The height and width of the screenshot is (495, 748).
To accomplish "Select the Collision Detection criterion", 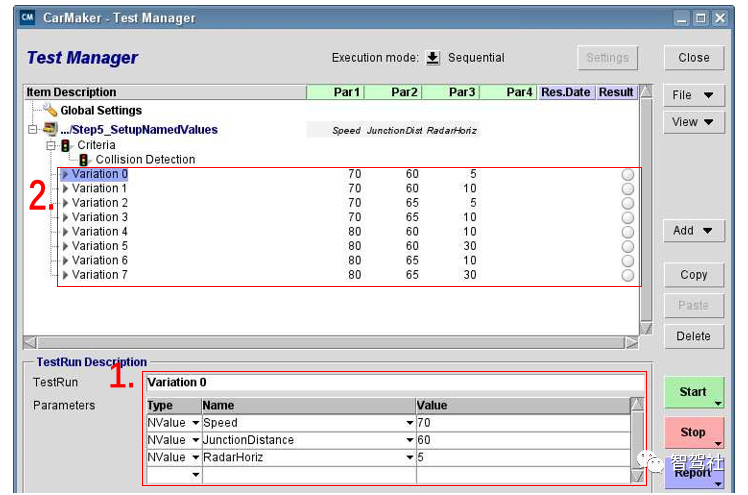I will (x=145, y=159).
